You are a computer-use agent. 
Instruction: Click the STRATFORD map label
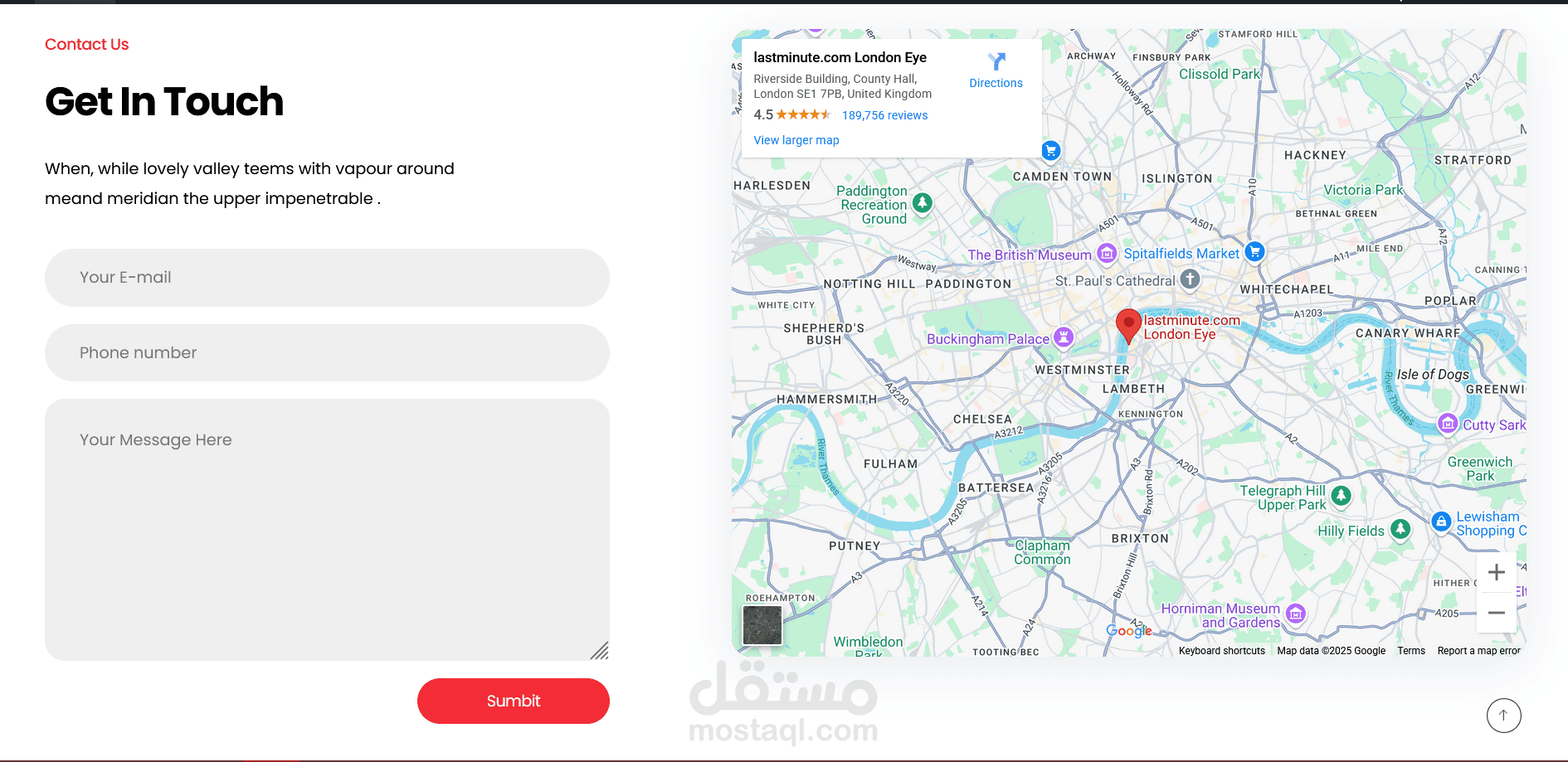tap(1473, 160)
